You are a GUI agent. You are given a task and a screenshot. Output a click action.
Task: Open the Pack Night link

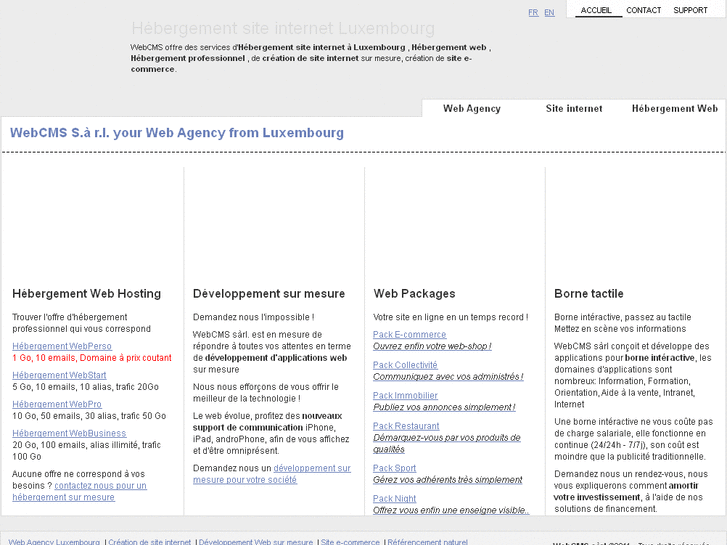point(395,498)
